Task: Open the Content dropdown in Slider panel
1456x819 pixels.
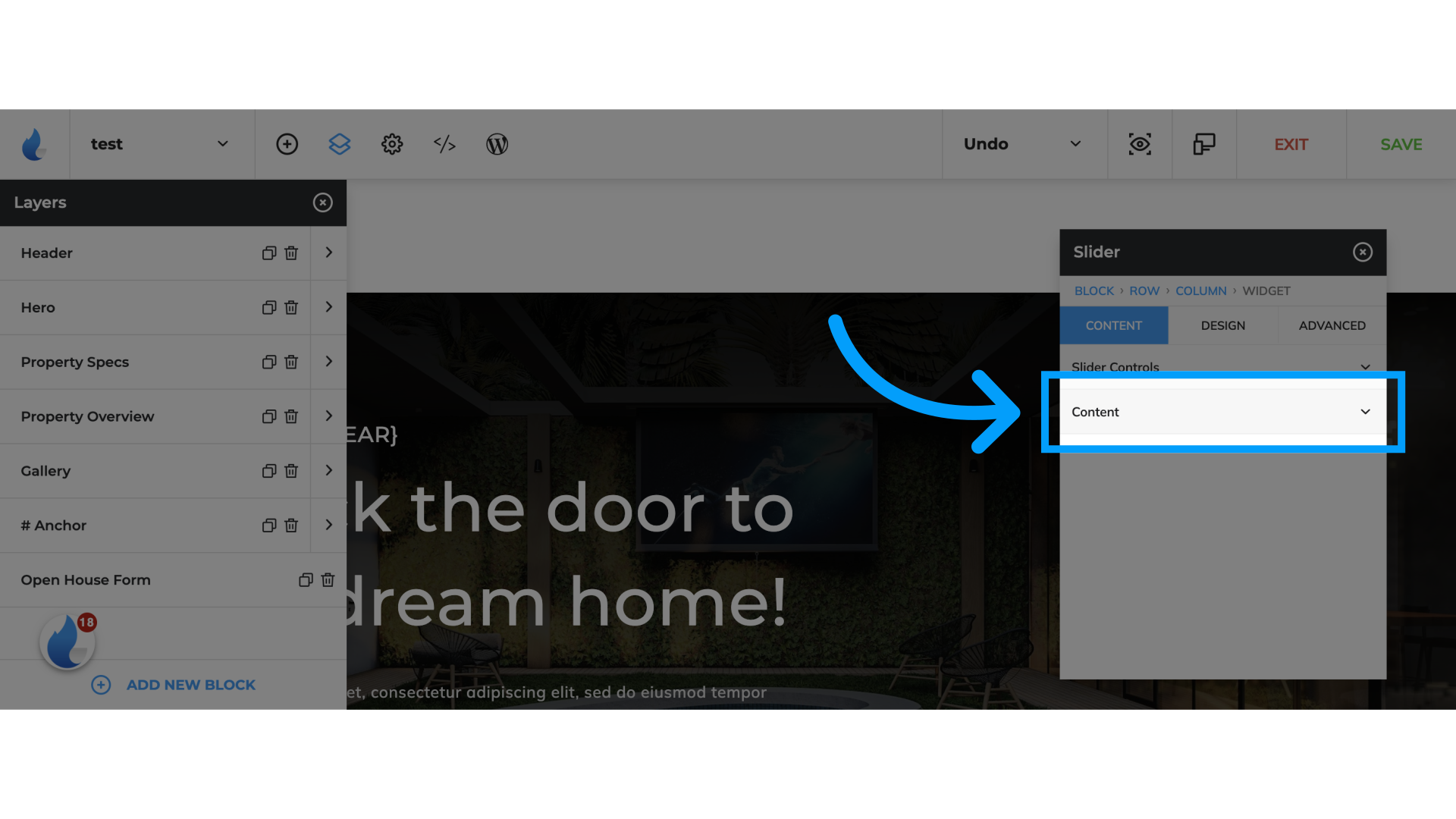Action: (1222, 411)
